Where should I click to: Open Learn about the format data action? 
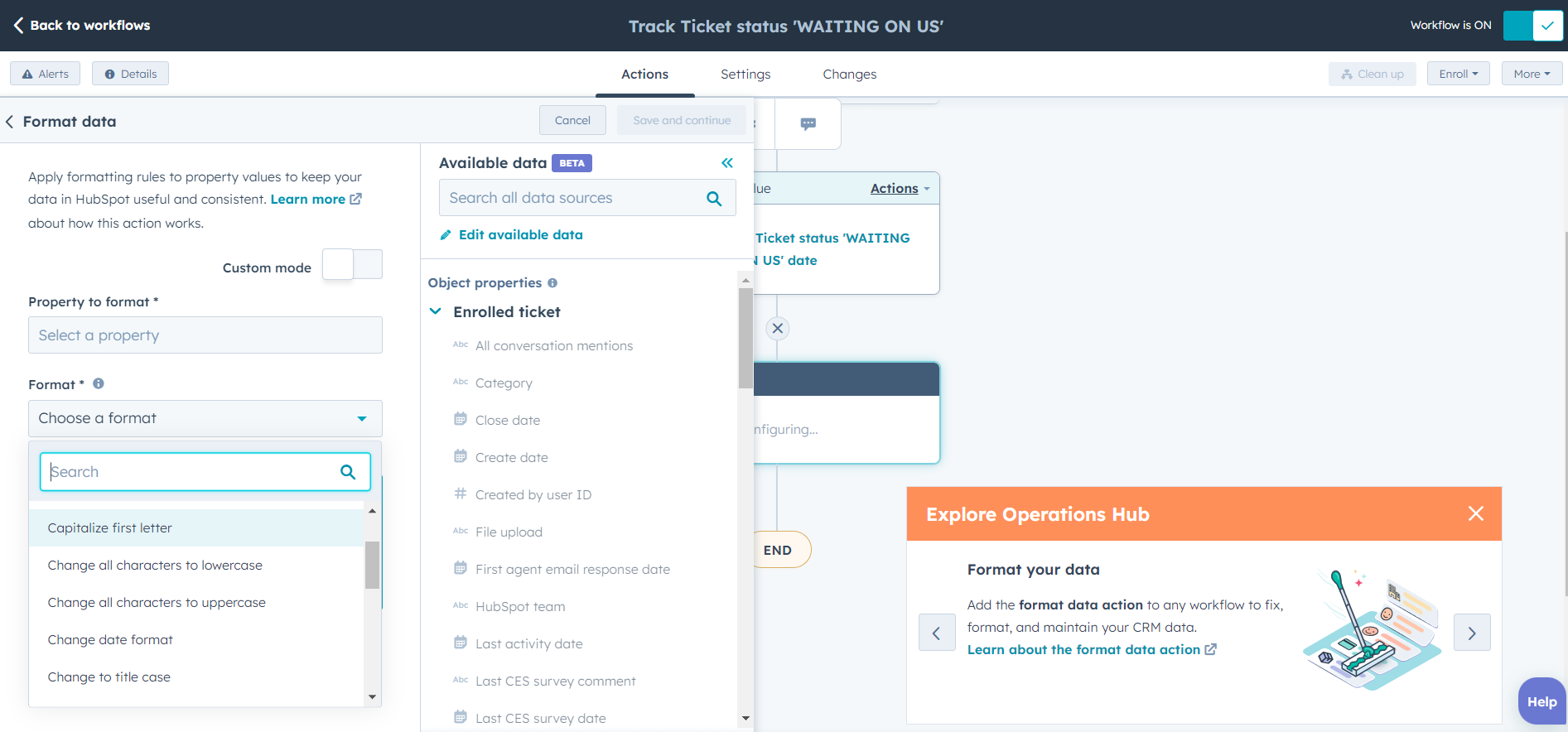pyautogui.click(x=1092, y=649)
